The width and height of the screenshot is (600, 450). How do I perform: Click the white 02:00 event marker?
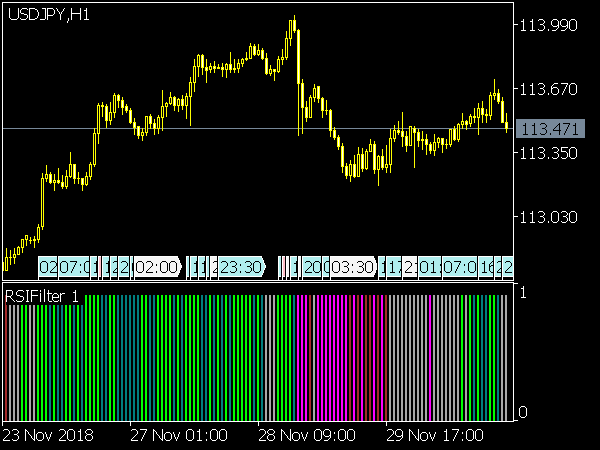coord(157,267)
